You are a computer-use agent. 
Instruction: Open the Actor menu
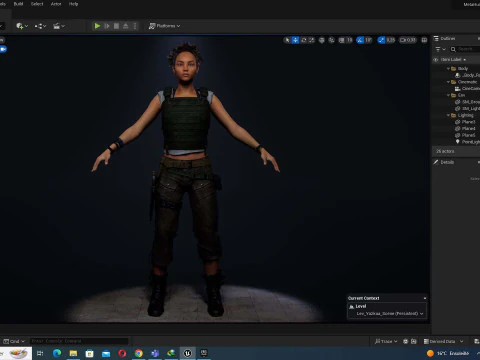point(56,4)
